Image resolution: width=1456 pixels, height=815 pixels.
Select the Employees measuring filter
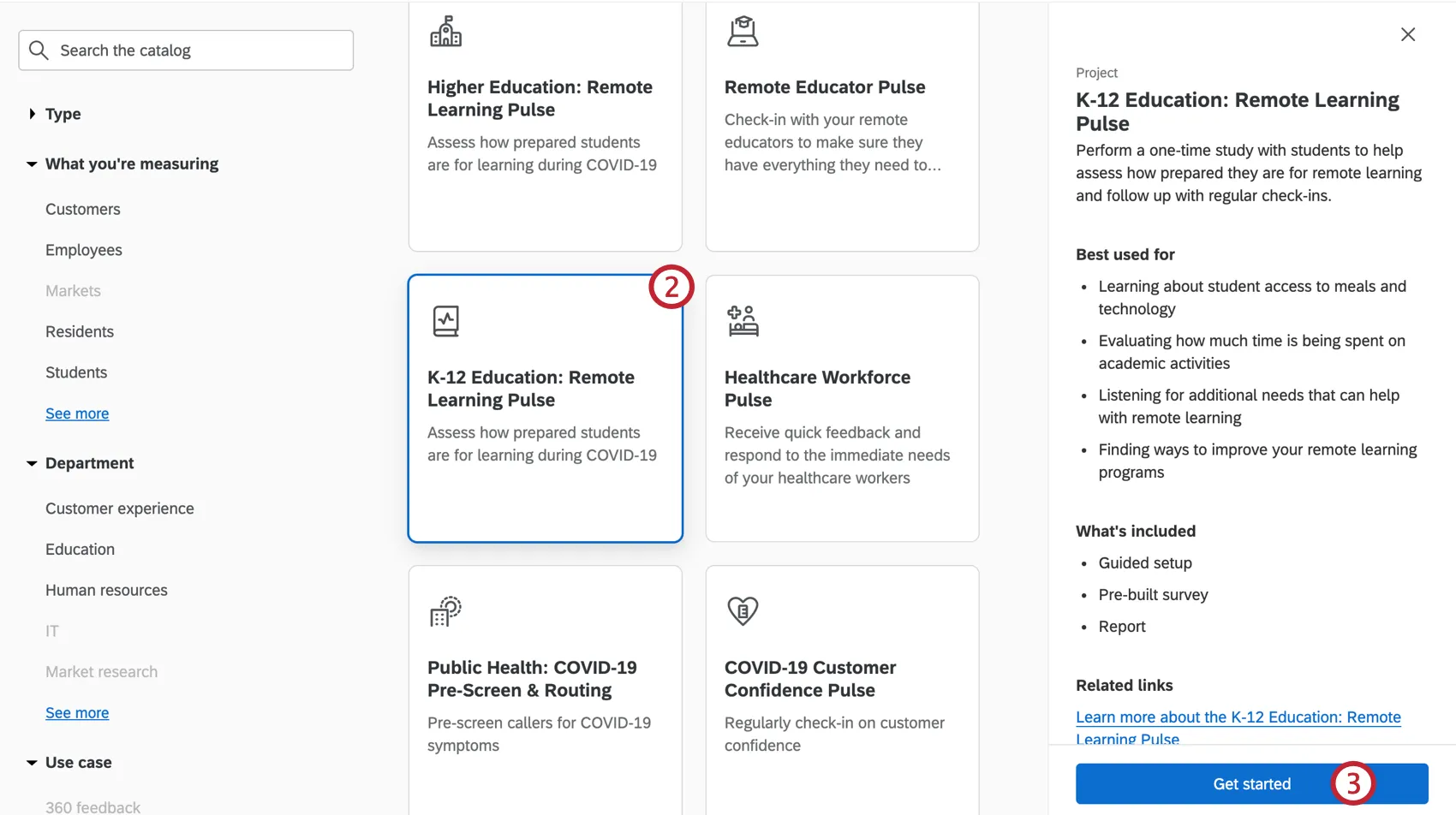83,249
